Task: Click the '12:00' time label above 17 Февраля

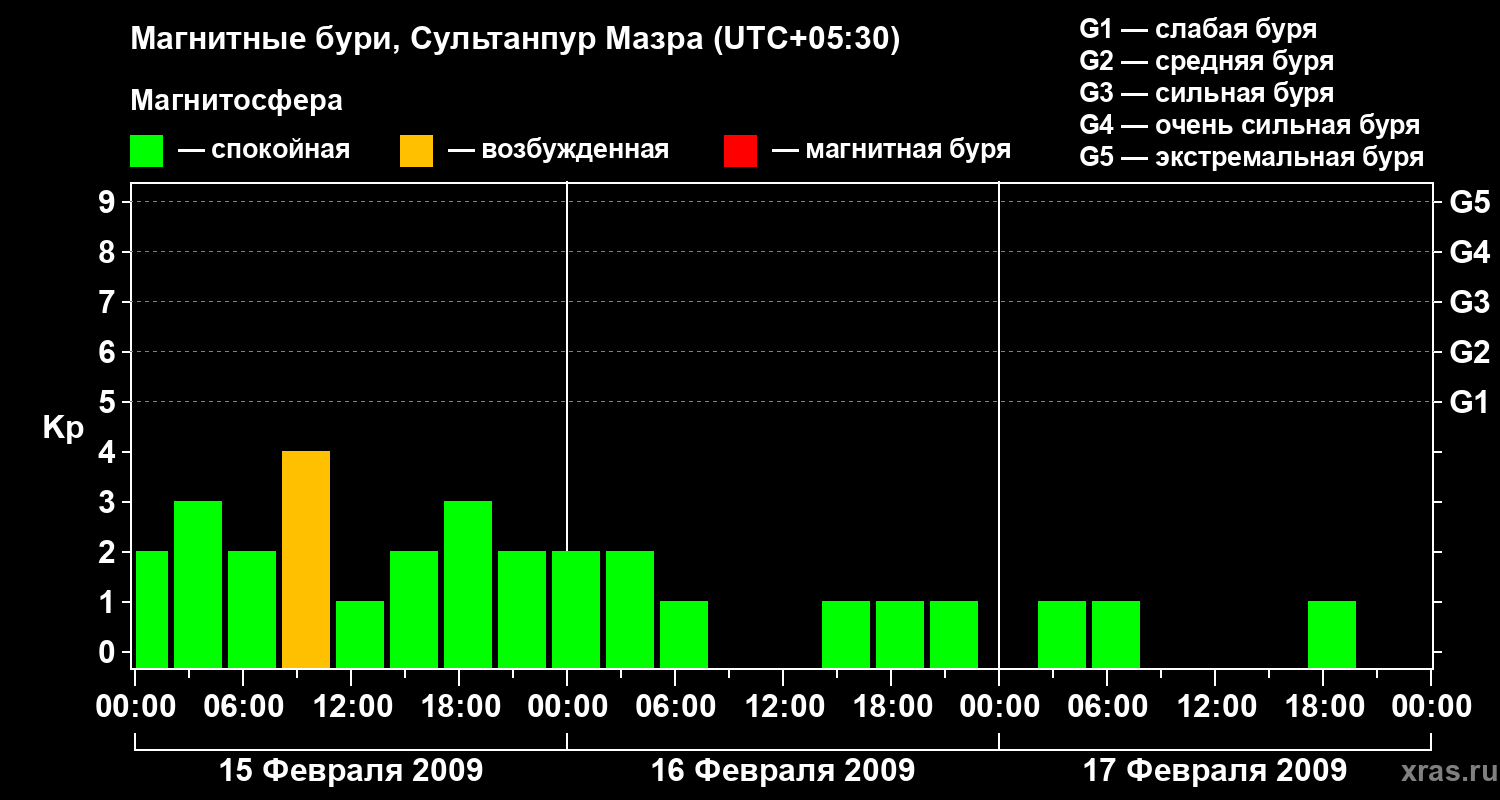Action: point(1215,707)
